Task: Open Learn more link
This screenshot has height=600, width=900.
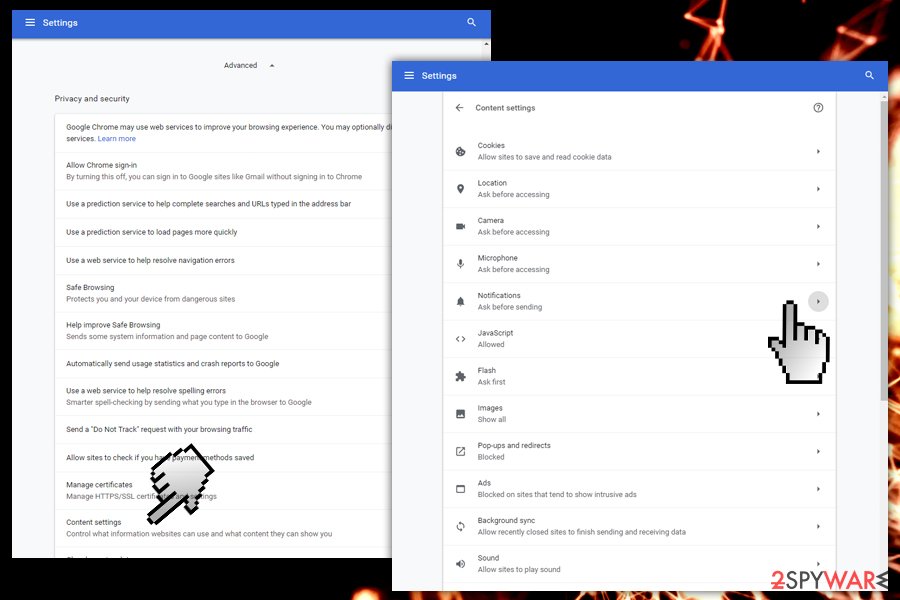Action: click(x=117, y=138)
